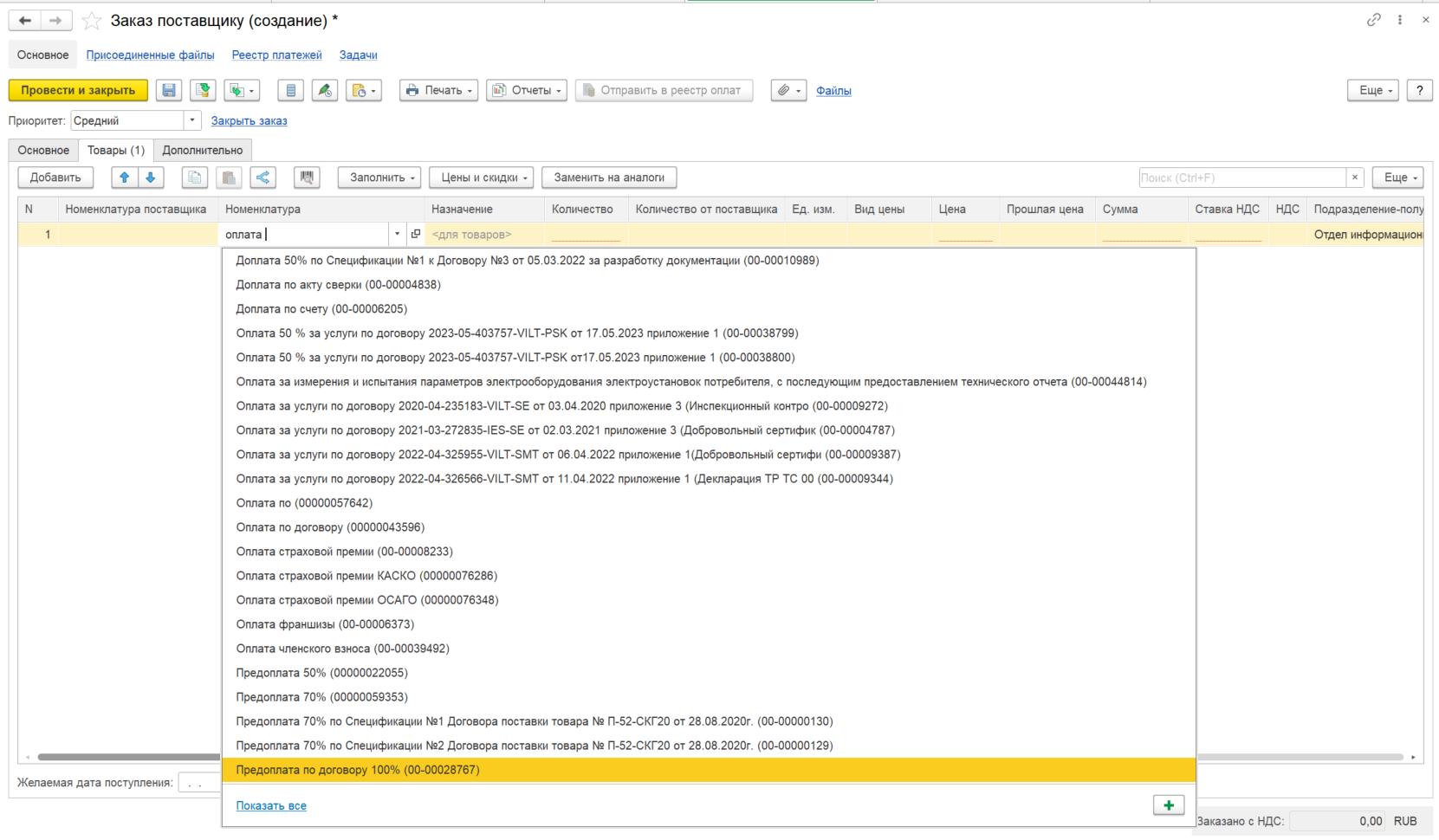Image resolution: width=1439 pixels, height=840 pixels.
Task: Click the table search field (Ctrl+F)
Action: [1242, 178]
